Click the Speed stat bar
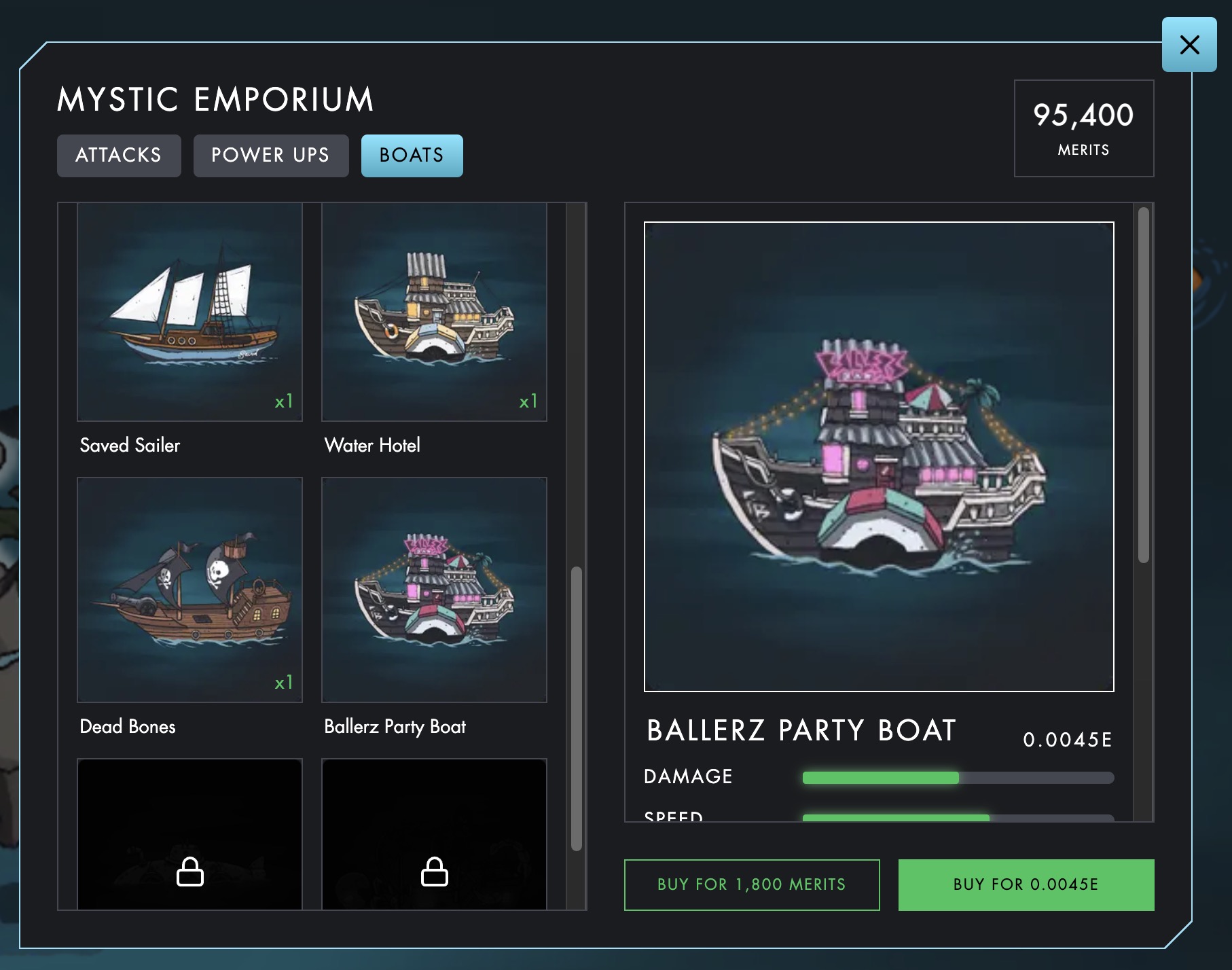Viewport: 1232px width, 970px height. coord(958,817)
